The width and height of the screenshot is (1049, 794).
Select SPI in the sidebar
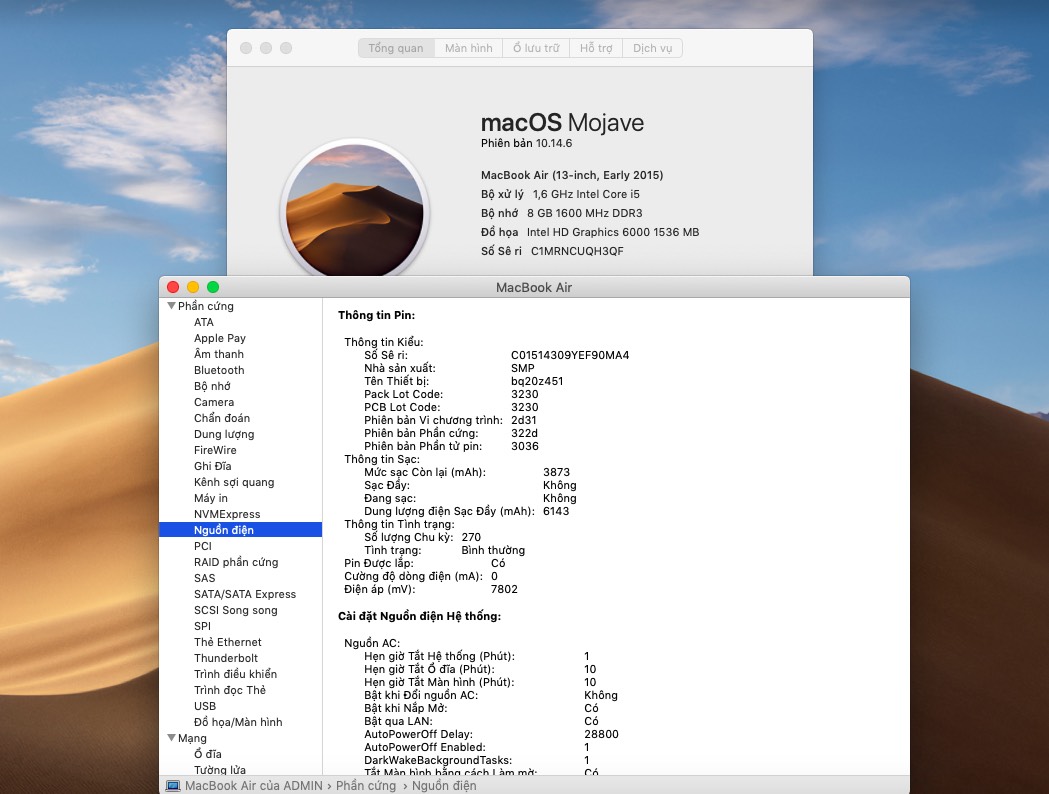click(x=203, y=626)
